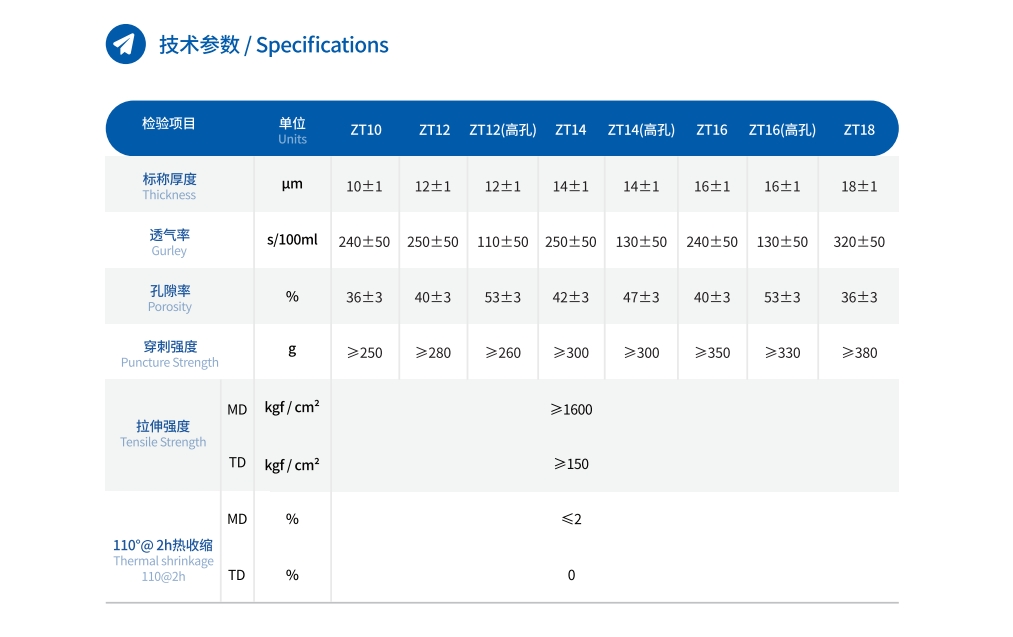Click the paper plane icon beside Specifications
Image resolution: width=1013 pixels, height=637 pixels.
coord(126,44)
